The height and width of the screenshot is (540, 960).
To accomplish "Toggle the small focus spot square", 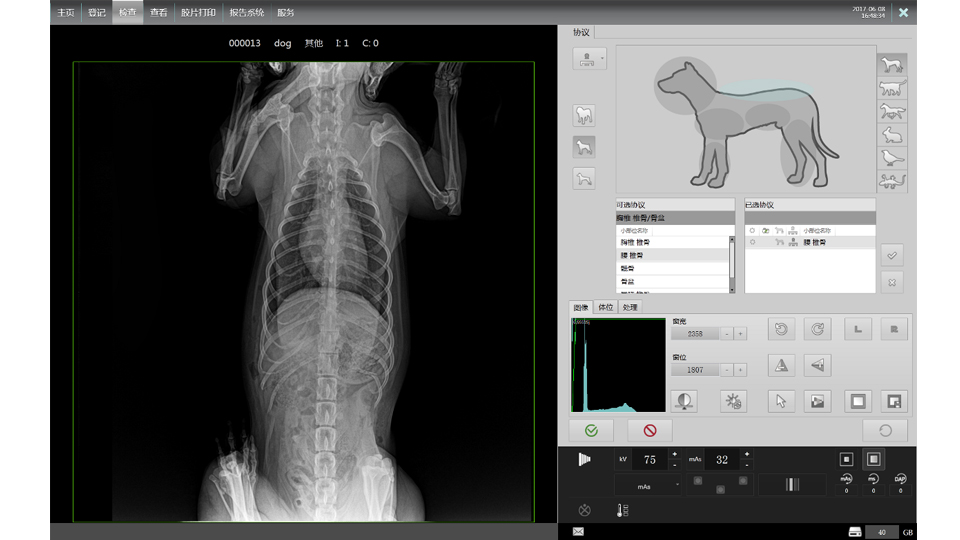I will tap(846, 459).
